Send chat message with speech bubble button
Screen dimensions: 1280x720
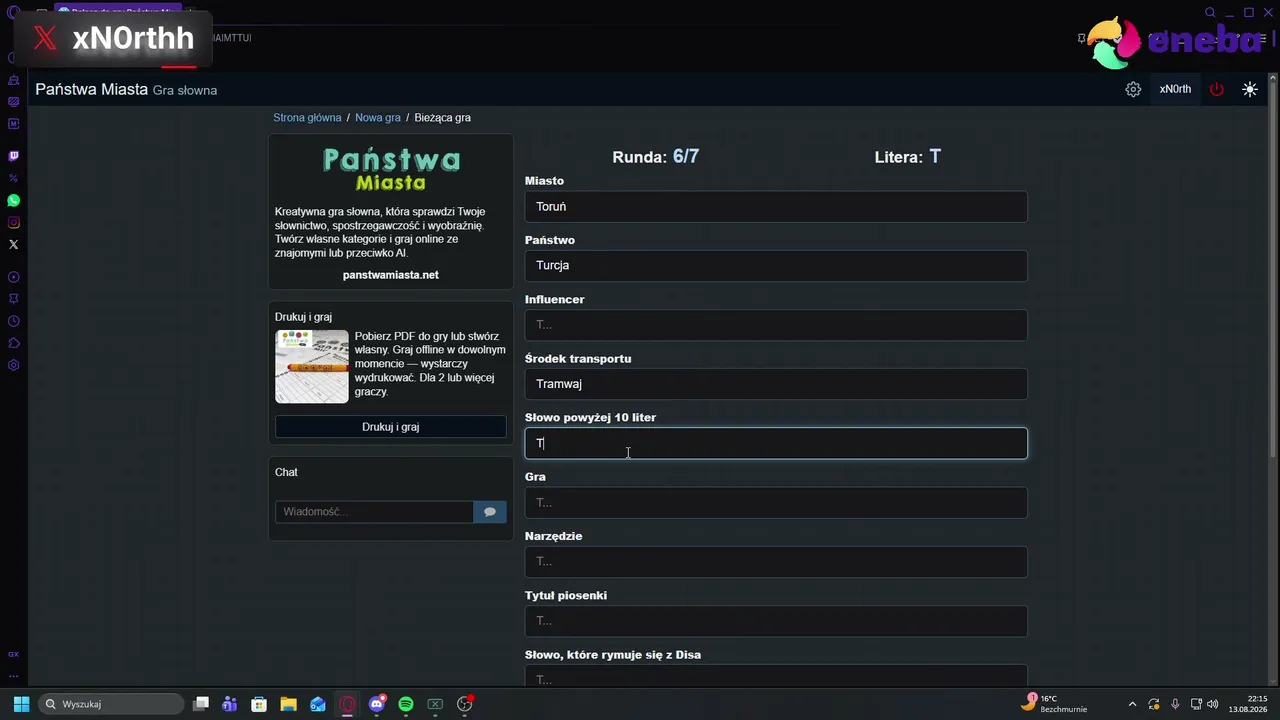click(490, 512)
